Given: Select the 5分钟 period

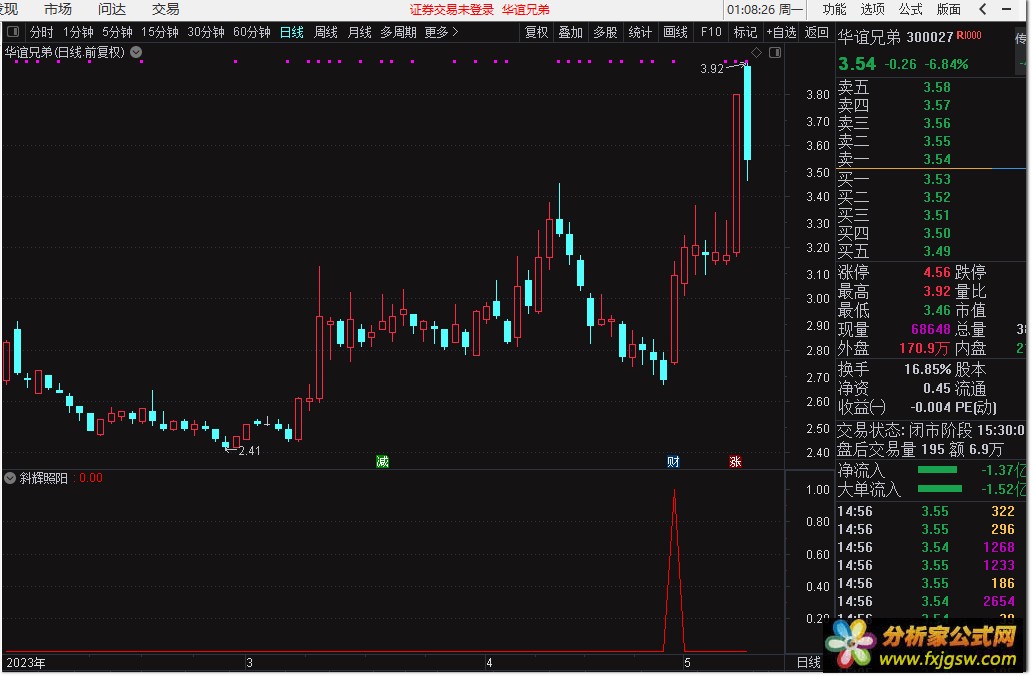Looking at the screenshot, I should (x=117, y=32).
